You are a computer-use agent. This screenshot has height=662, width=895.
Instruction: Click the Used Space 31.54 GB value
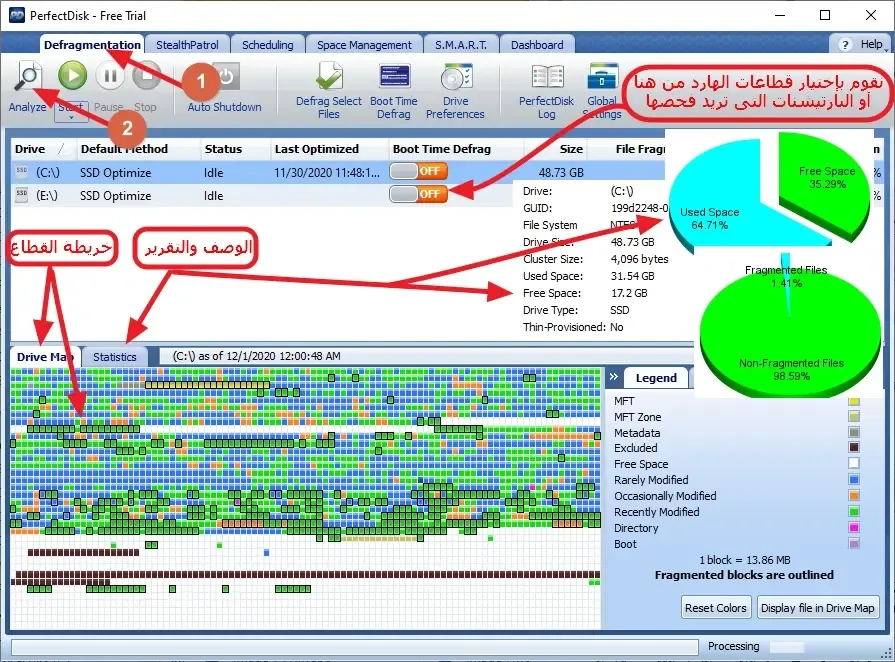tap(632, 276)
